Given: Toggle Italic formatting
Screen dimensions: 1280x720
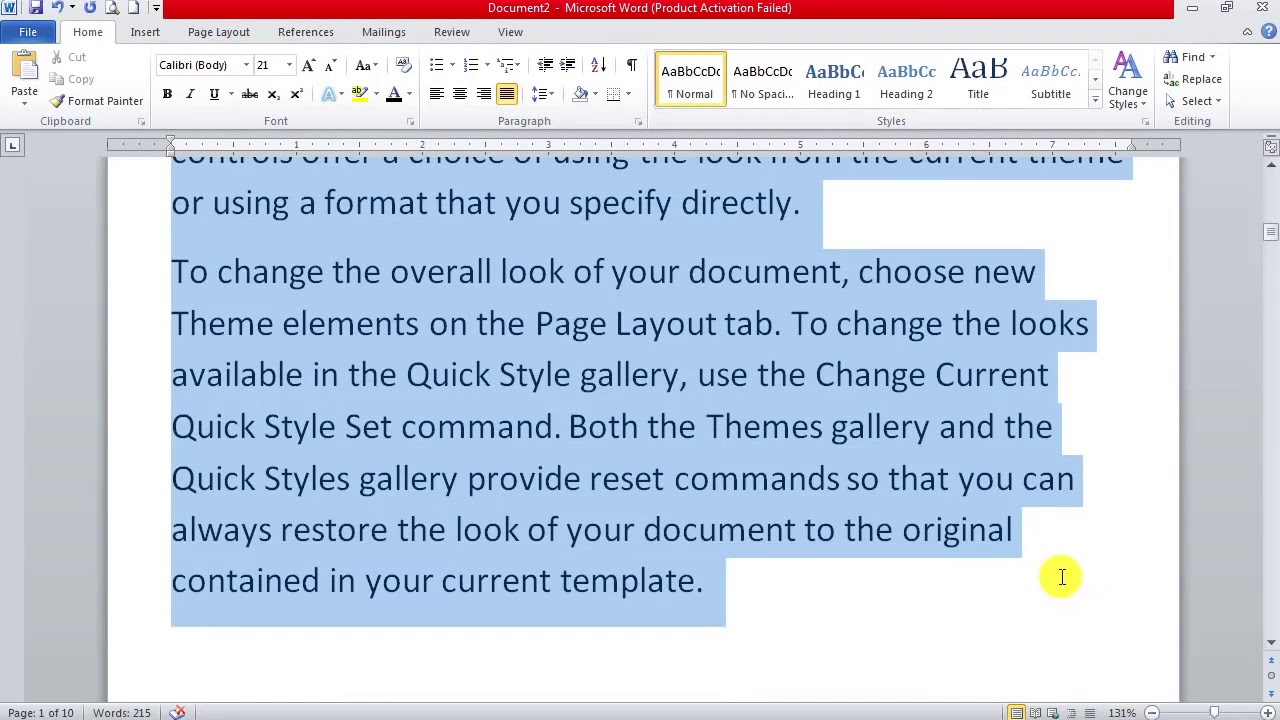Looking at the screenshot, I should [x=190, y=94].
